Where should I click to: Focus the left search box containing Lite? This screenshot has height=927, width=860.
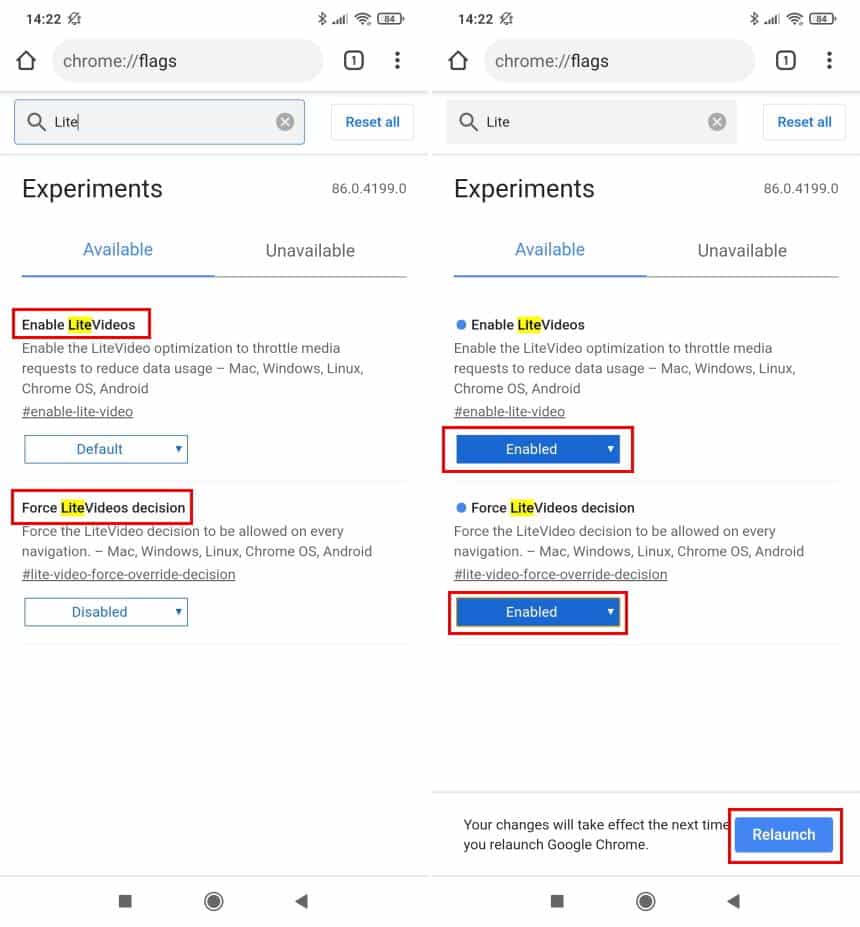pyautogui.click(x=160, y=122)
